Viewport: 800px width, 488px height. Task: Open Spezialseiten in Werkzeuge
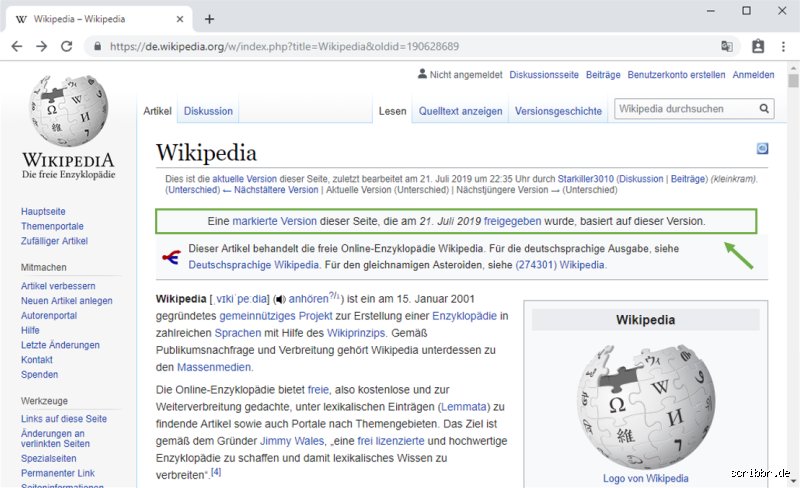[48, 458]
